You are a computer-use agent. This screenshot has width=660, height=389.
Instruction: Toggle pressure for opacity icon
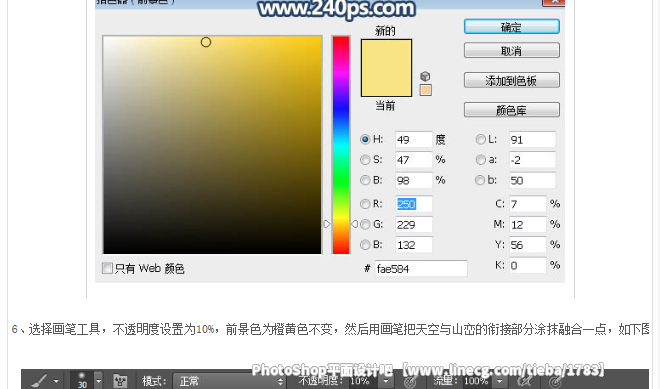tap(410, 381)
